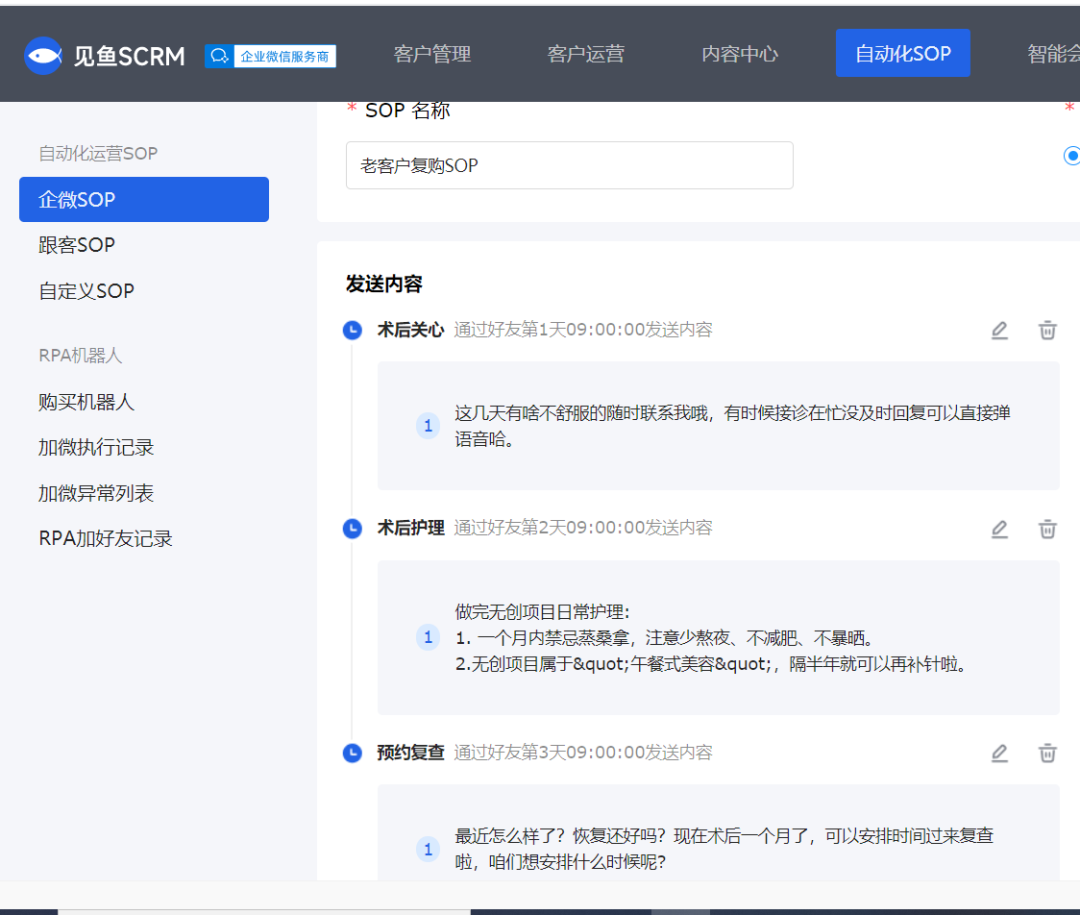Open 购买机器人 page
The height and width of the screenshot is (915, 1080).
click(86, 402)
